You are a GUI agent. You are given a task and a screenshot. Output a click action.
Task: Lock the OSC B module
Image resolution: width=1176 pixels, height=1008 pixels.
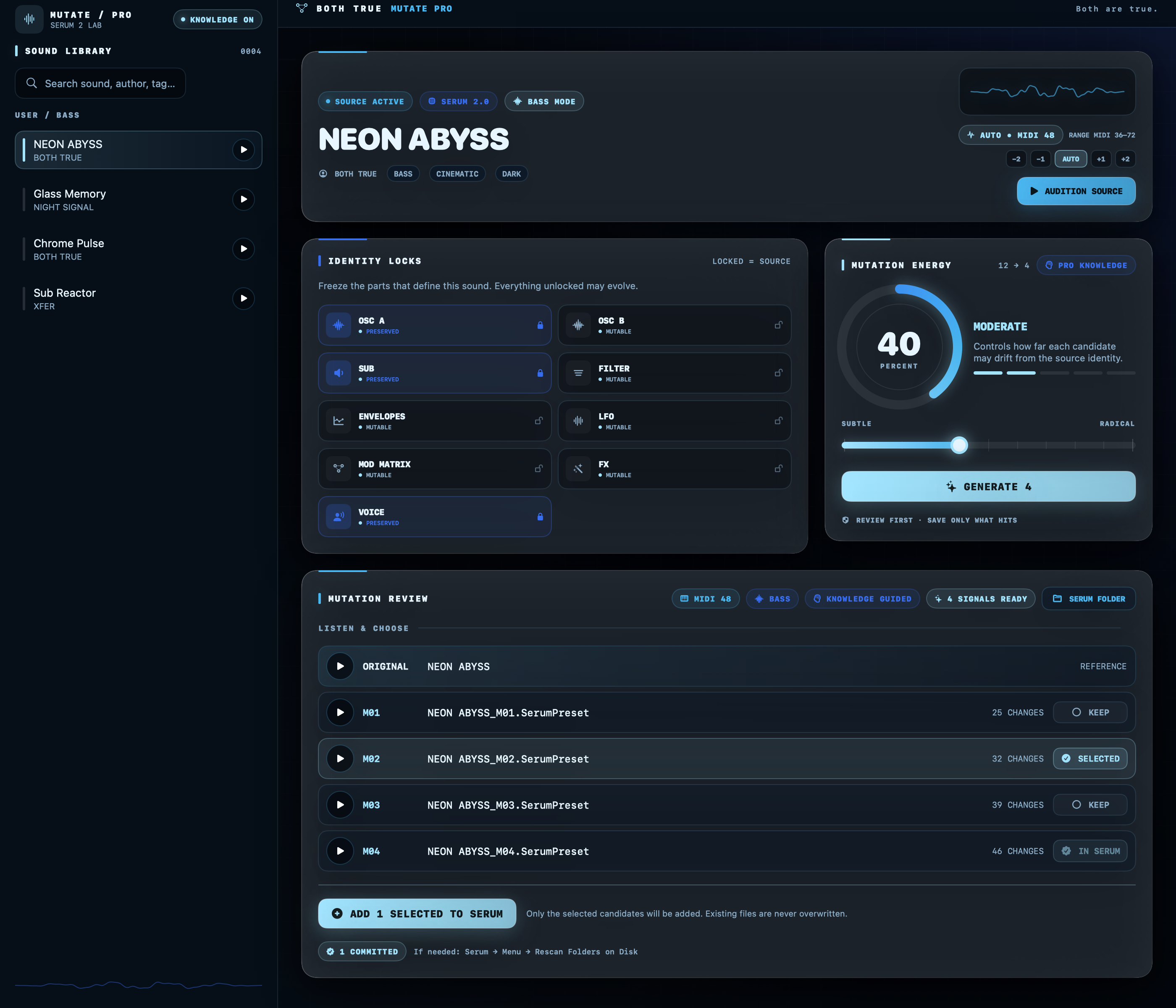coord(779,325)
